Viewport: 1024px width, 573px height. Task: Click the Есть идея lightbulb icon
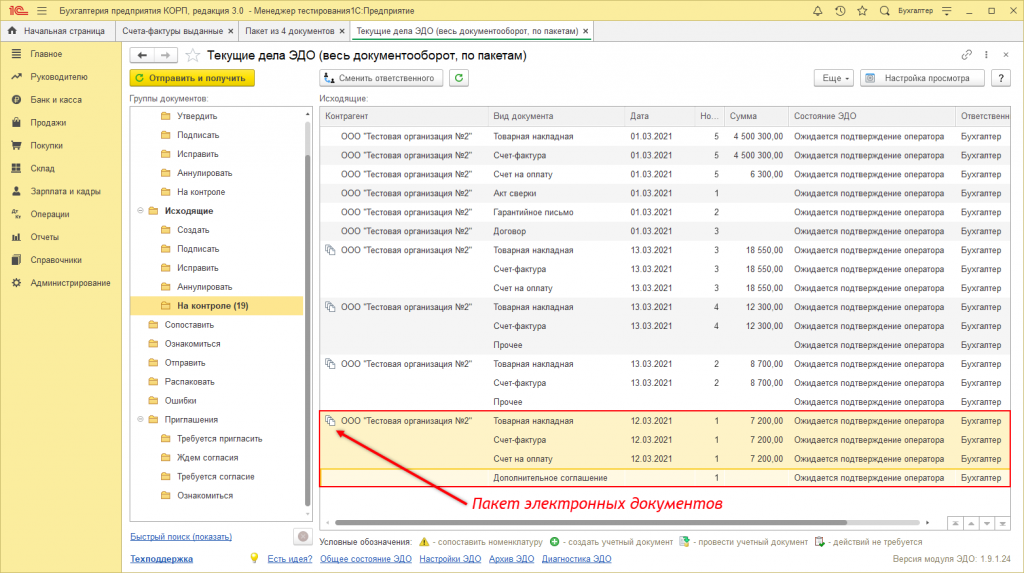[254, 558]
